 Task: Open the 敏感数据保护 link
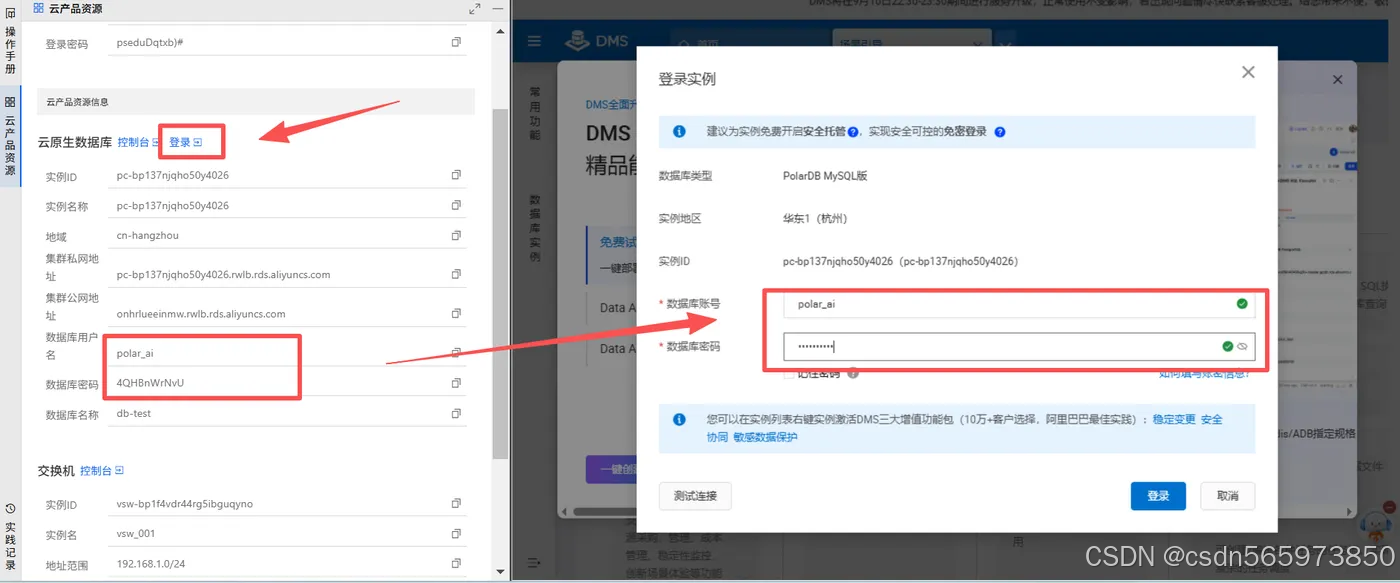click(765, 437)
